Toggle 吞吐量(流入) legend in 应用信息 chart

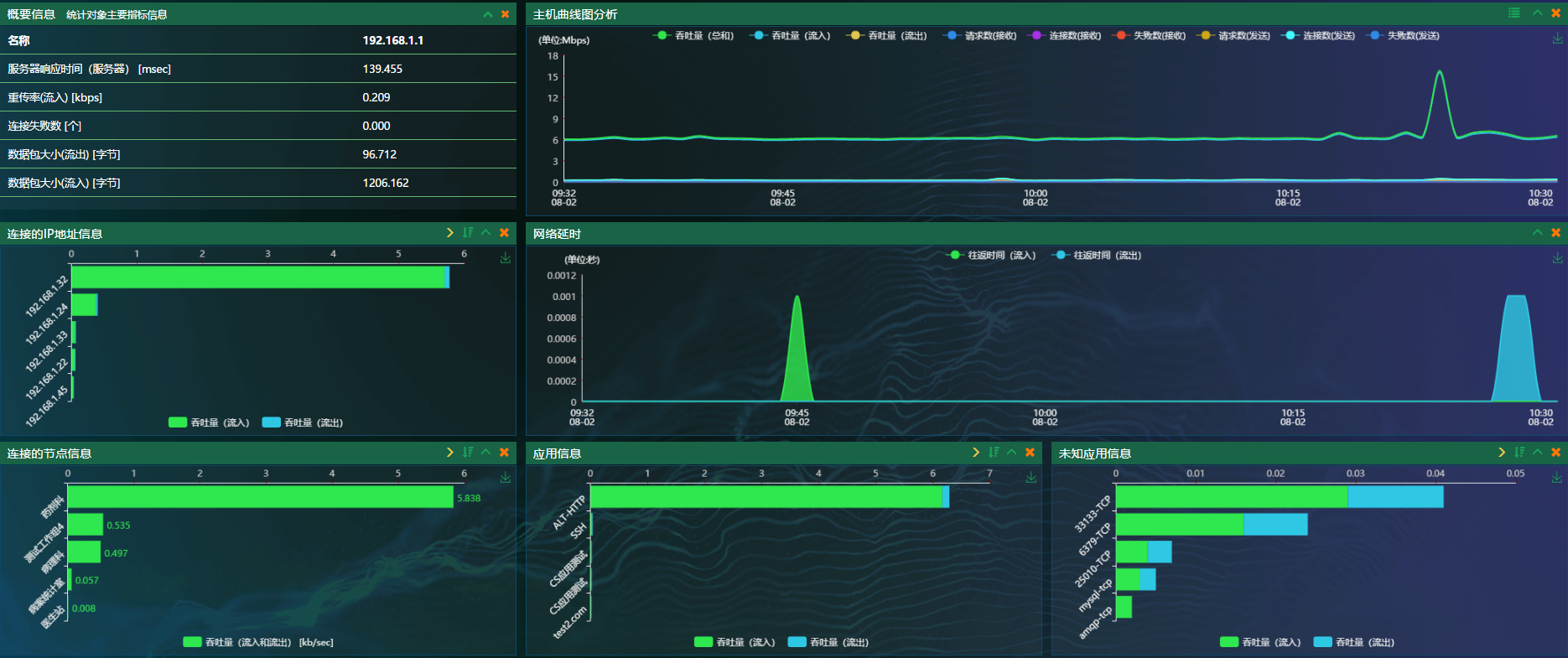pos(735,642)
